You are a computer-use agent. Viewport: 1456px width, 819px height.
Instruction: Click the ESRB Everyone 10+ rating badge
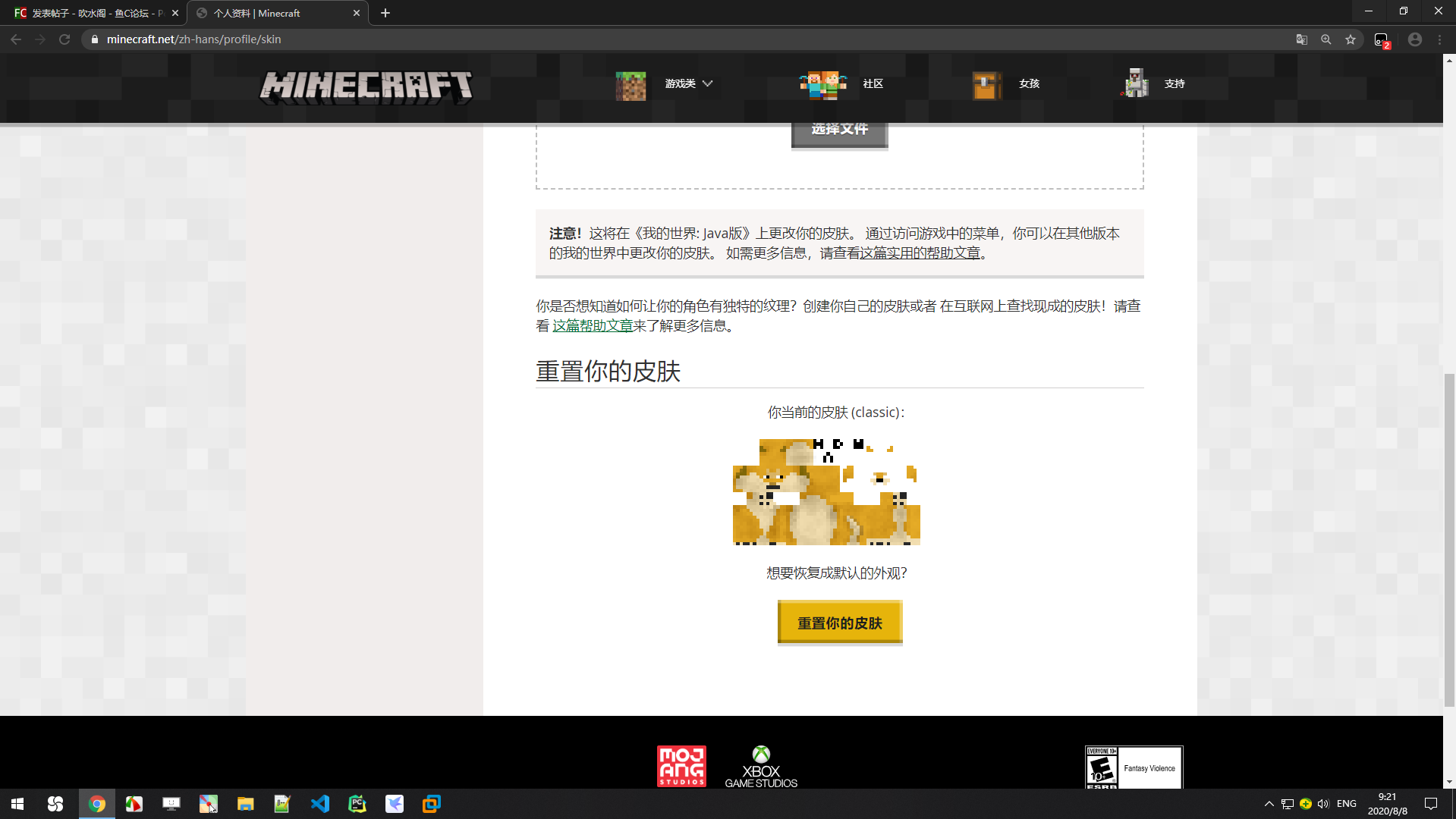click(x=1134, y=767)
